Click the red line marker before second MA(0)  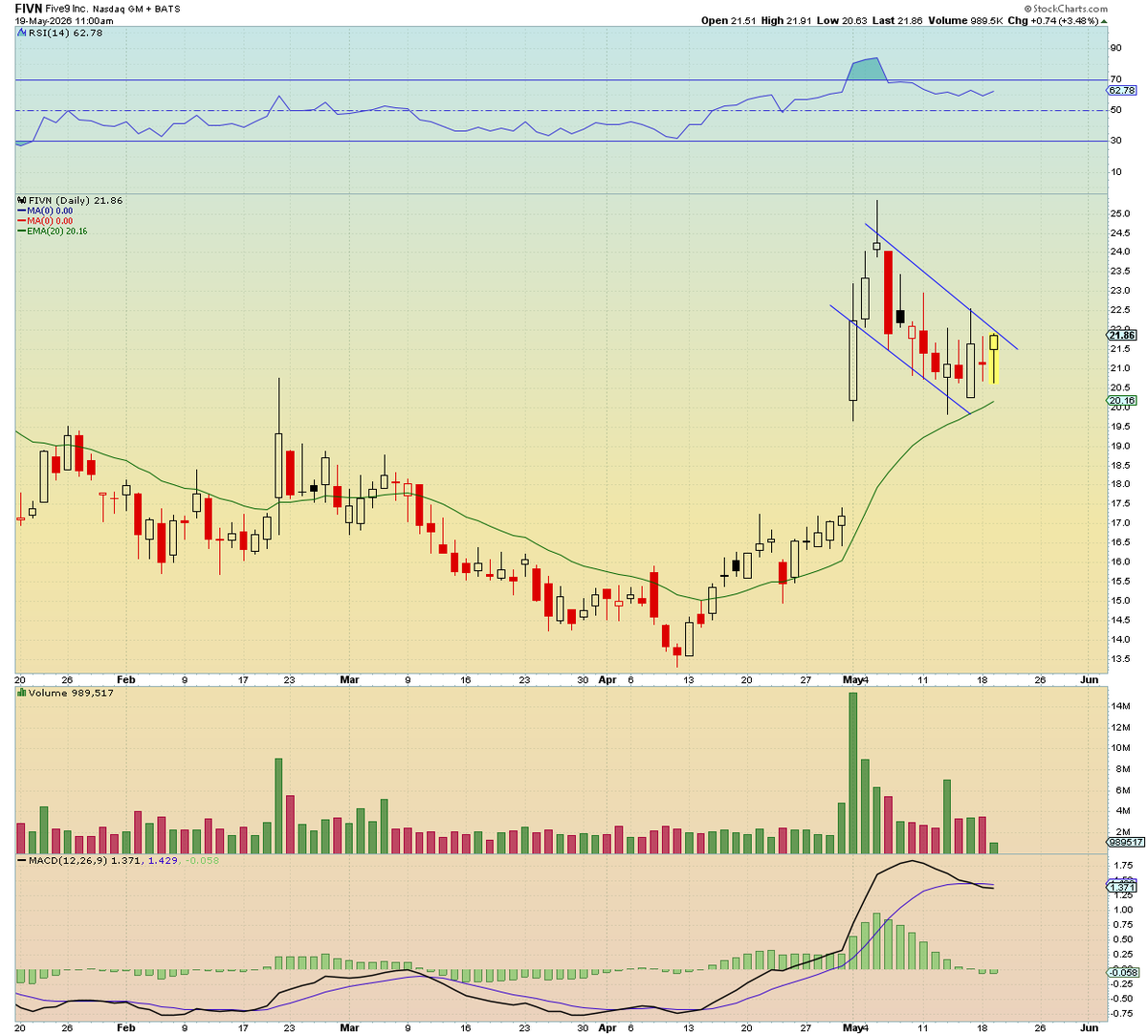(x=21, y=221)
